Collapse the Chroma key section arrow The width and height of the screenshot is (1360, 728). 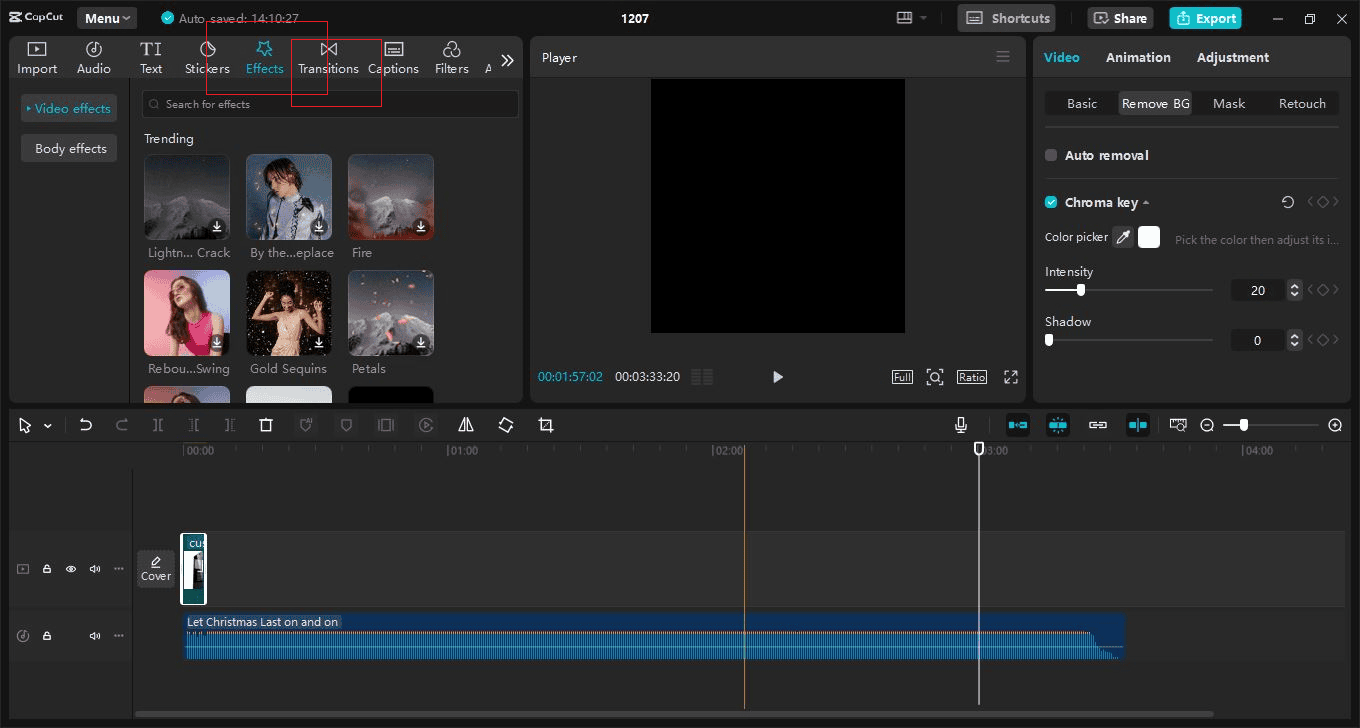(1146, 203)
